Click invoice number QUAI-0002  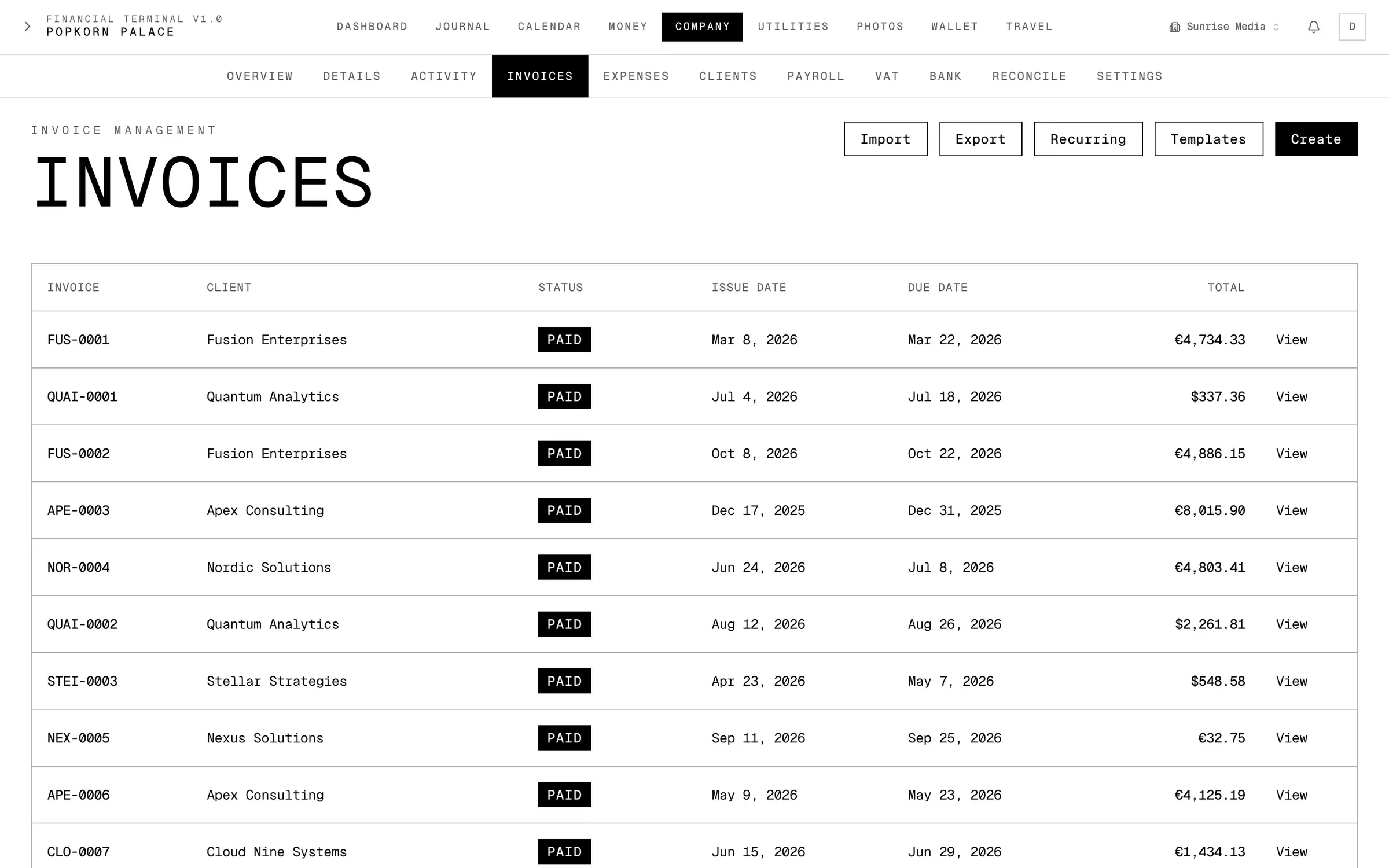point(82,624)
